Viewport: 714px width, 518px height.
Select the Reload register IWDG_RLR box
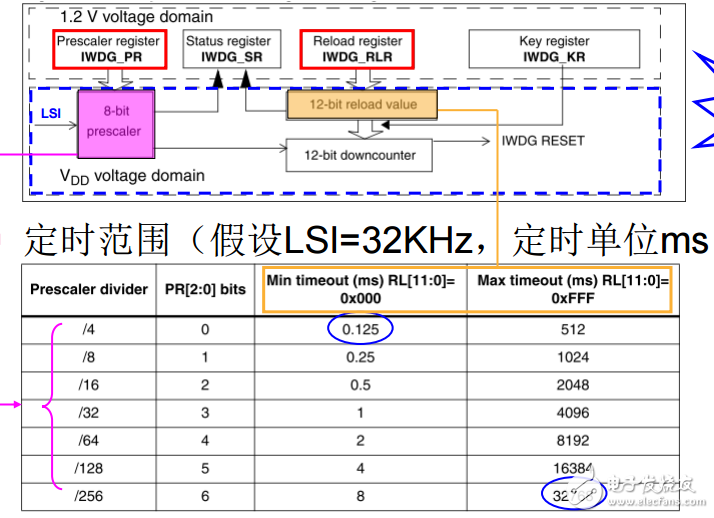[357, 50]
